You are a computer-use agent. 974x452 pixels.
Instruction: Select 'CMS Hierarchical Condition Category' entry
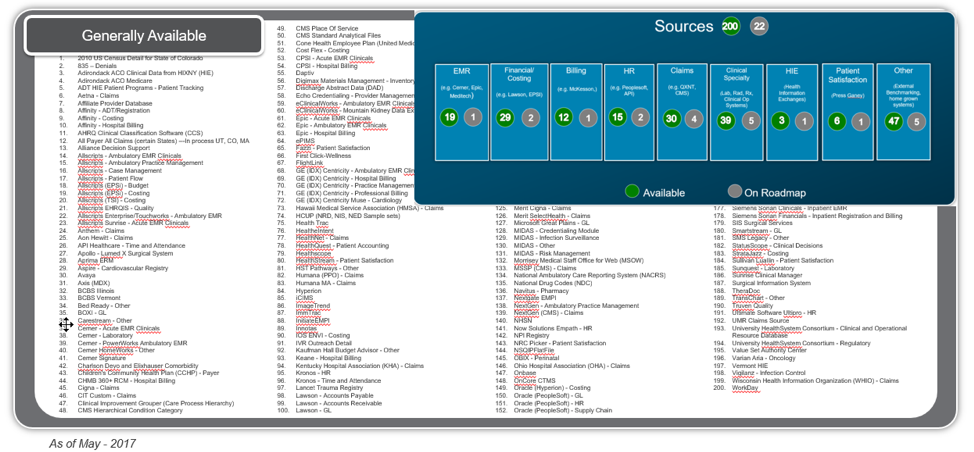pyautogui.click(x=130, y=410)
